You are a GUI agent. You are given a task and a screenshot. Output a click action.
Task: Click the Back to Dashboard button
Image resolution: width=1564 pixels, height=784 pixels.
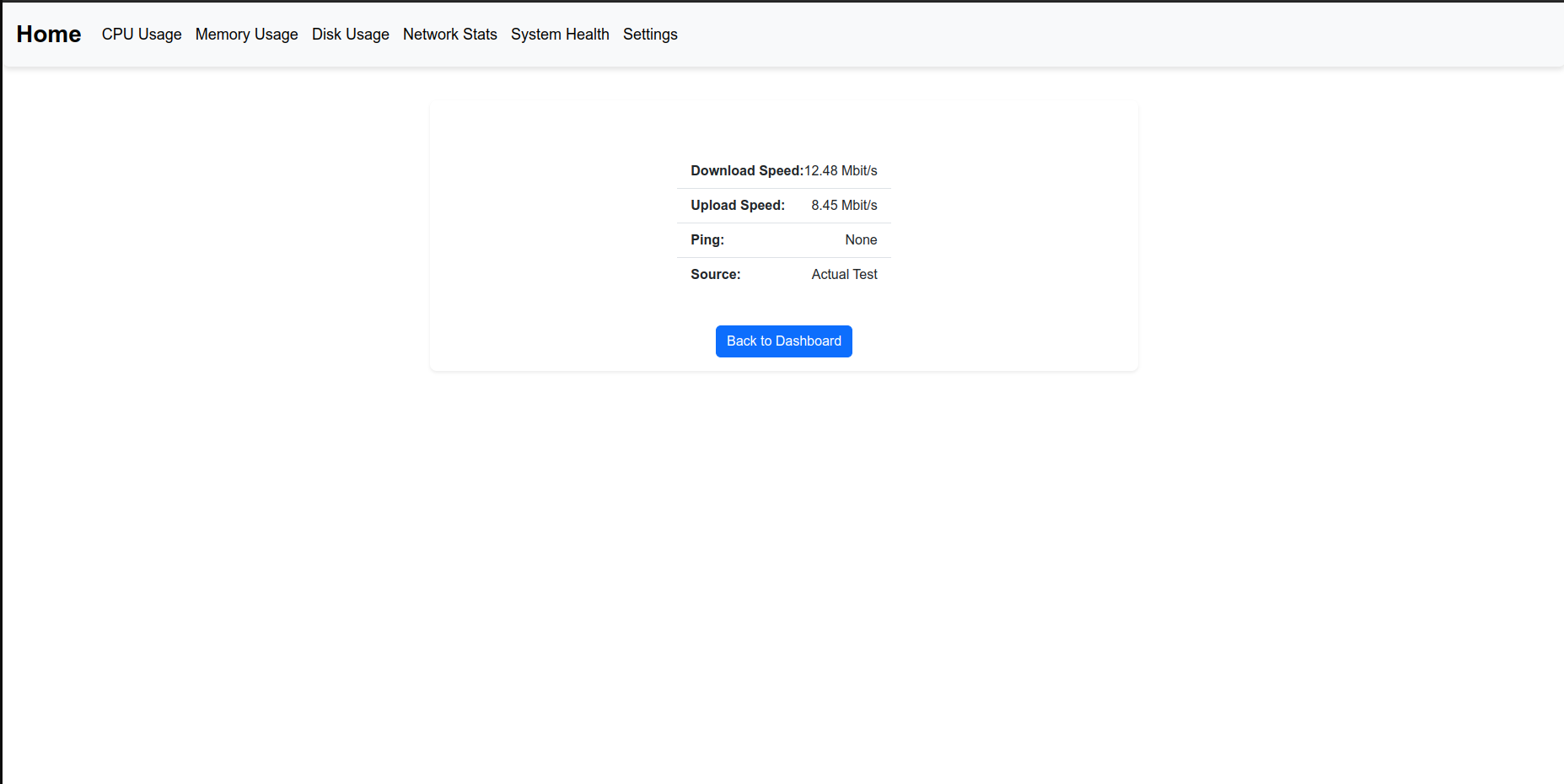[784, 341]
